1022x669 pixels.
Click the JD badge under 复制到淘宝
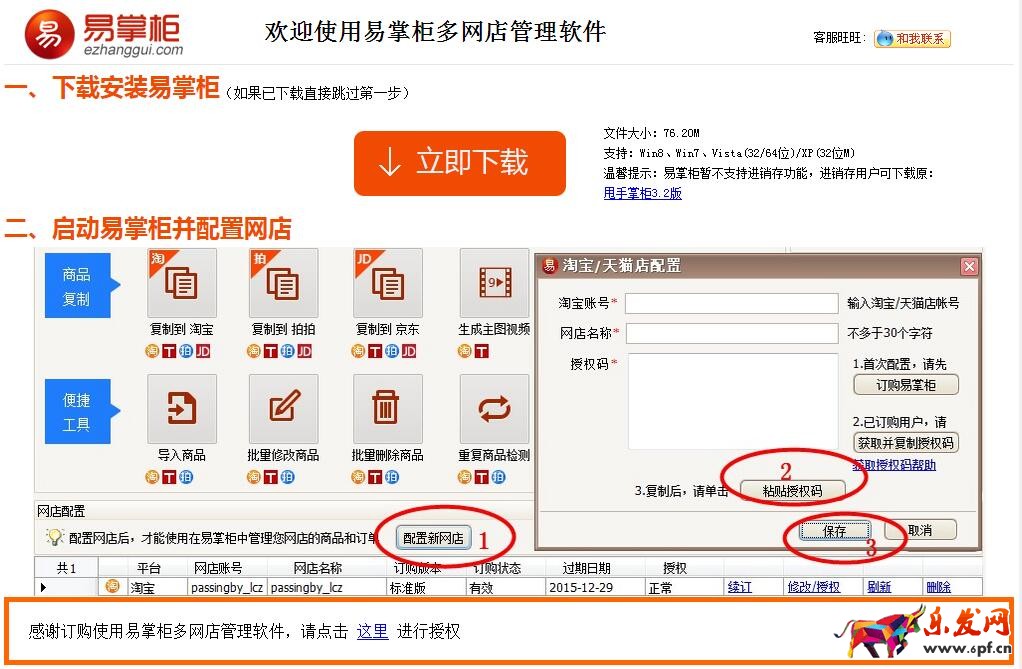pyautogui.click(x=203, y=351)
